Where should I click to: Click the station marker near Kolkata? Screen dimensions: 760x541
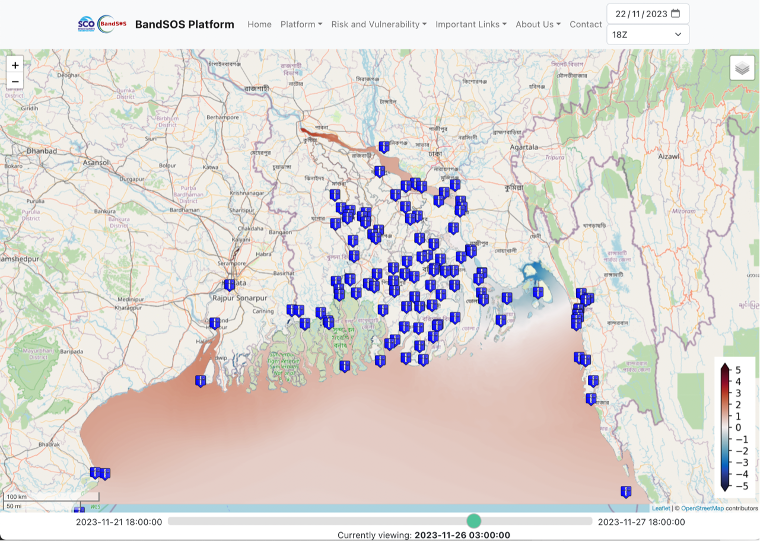(229, 285)
